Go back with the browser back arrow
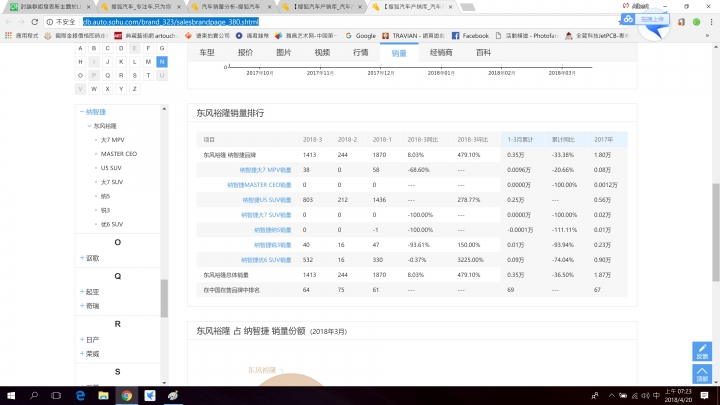Image resolution: width=720 pixels, height=405 pixels. coord(9,22)
